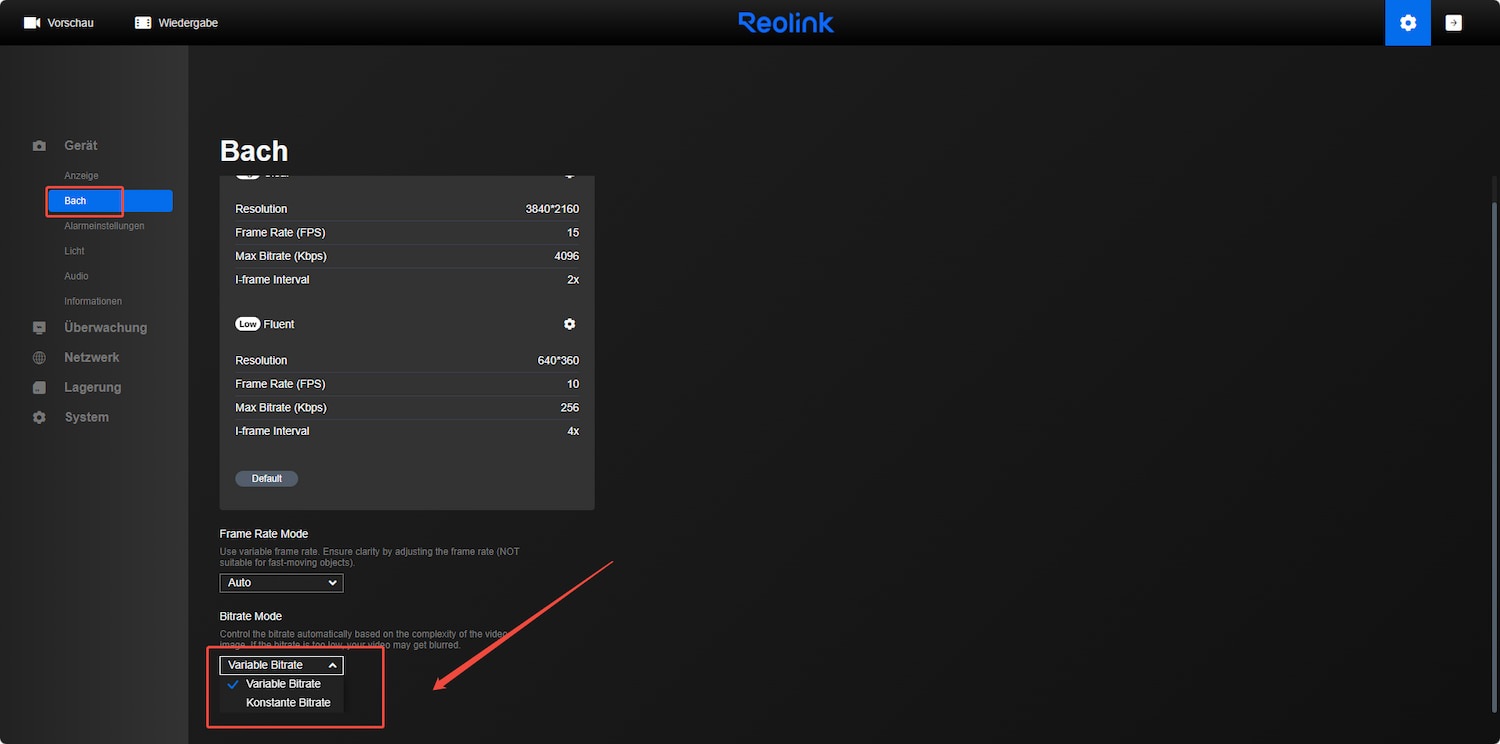
Task: Select Anzeige in the sidebar
Action: click(x=82, y=176)
